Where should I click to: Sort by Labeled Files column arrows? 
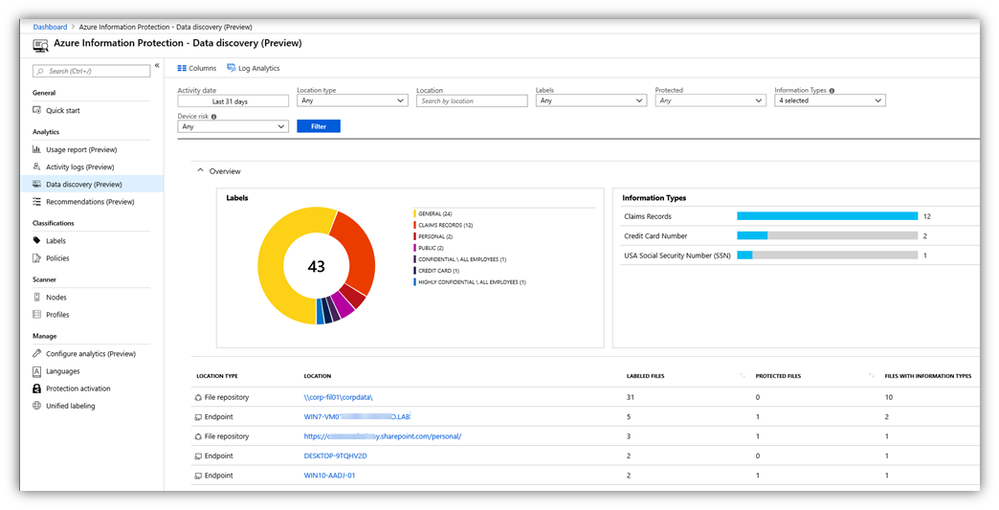pyautogui.click(x=742, y=376)
